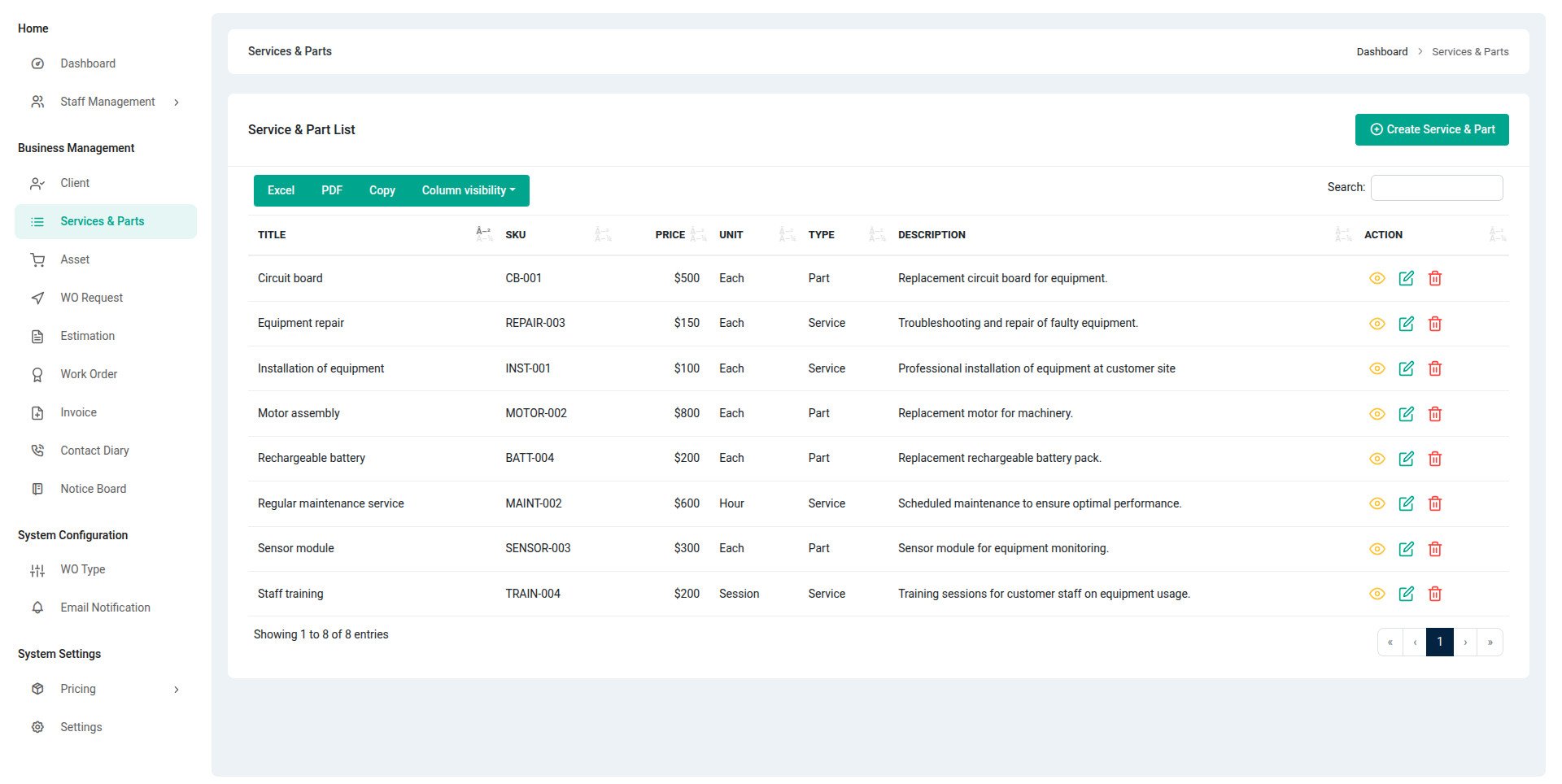View the Rechargeable battery entry
1562x784 pixels.
[1377, 459]
